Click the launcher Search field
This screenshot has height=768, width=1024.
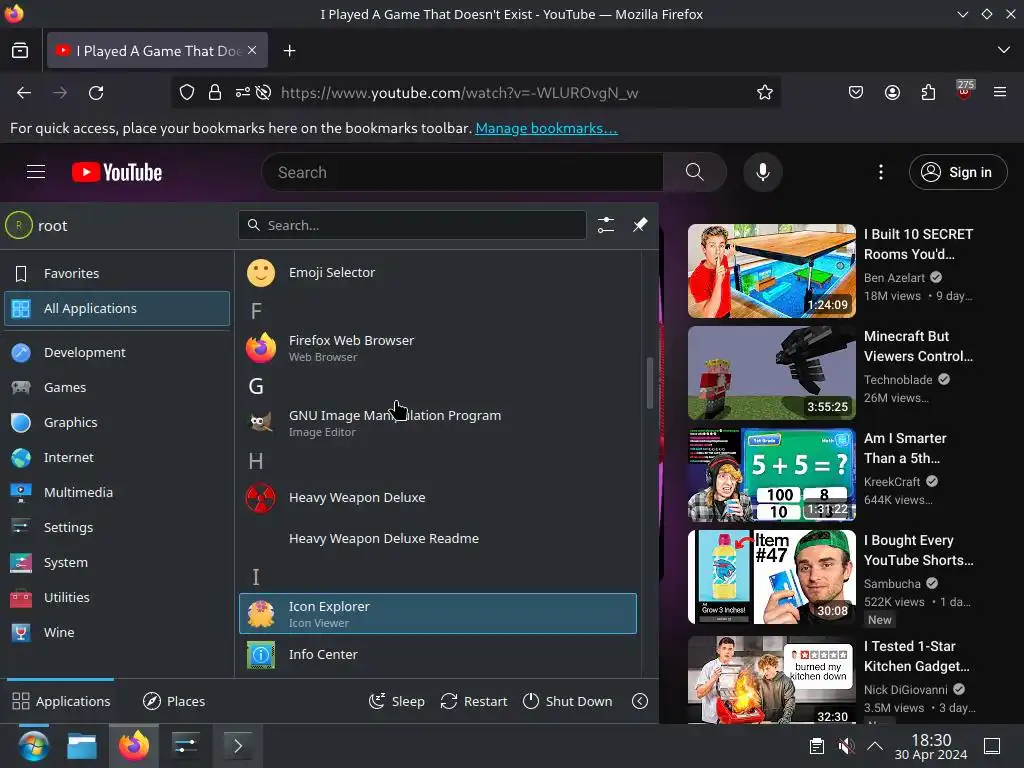(412, 225)
